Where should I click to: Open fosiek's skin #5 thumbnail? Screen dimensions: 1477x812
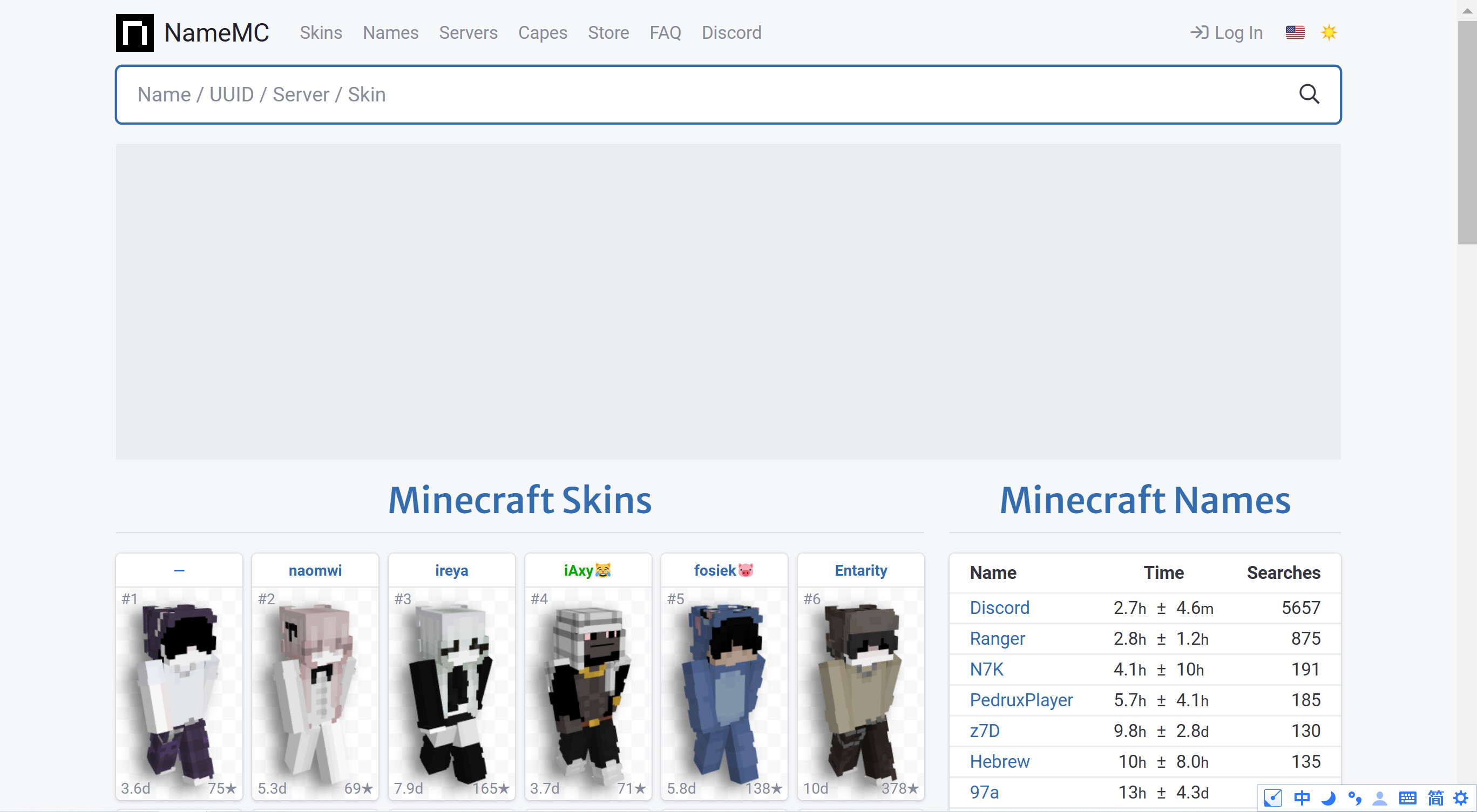click(x=724, y=693)
